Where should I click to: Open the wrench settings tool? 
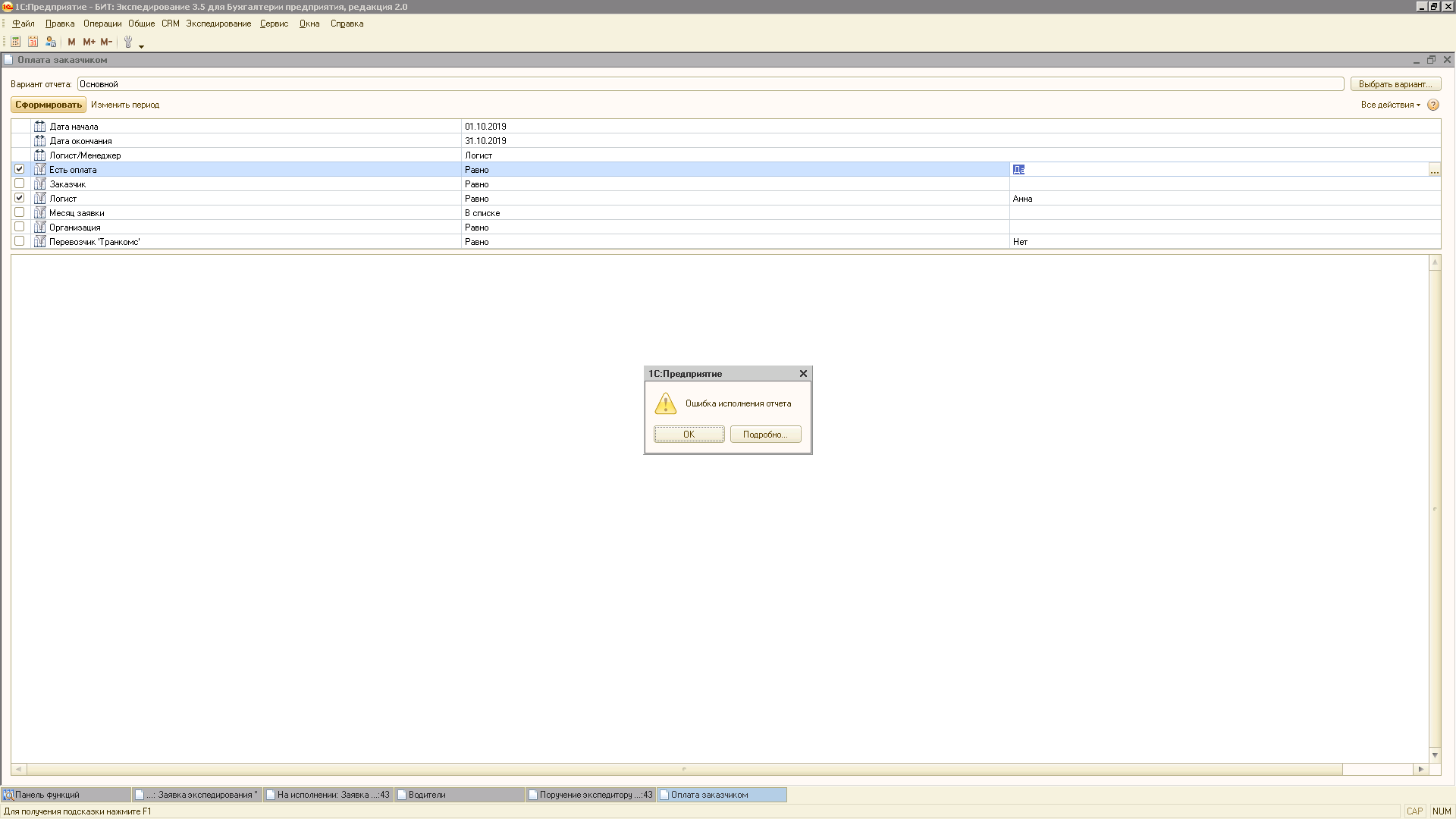coord(128,42)
